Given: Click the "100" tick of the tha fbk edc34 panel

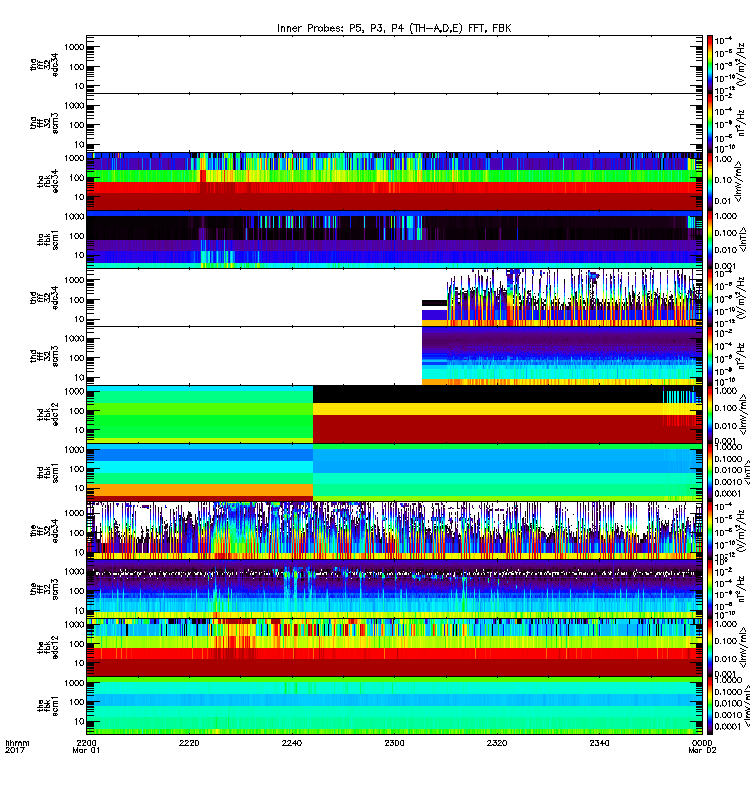Looking at the screenshot, I should pos(77,178).
